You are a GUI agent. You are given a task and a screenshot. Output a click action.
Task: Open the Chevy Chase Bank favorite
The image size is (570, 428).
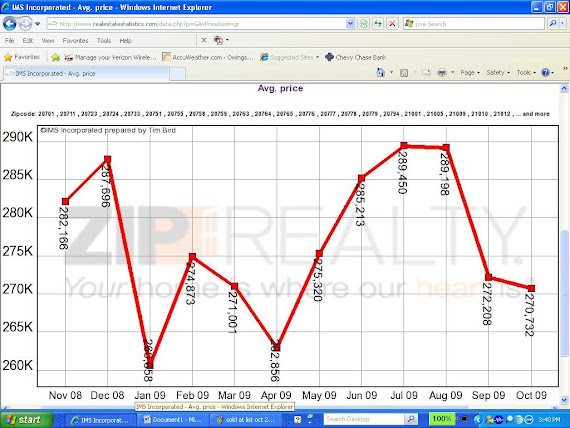click(x=356, y=57)
